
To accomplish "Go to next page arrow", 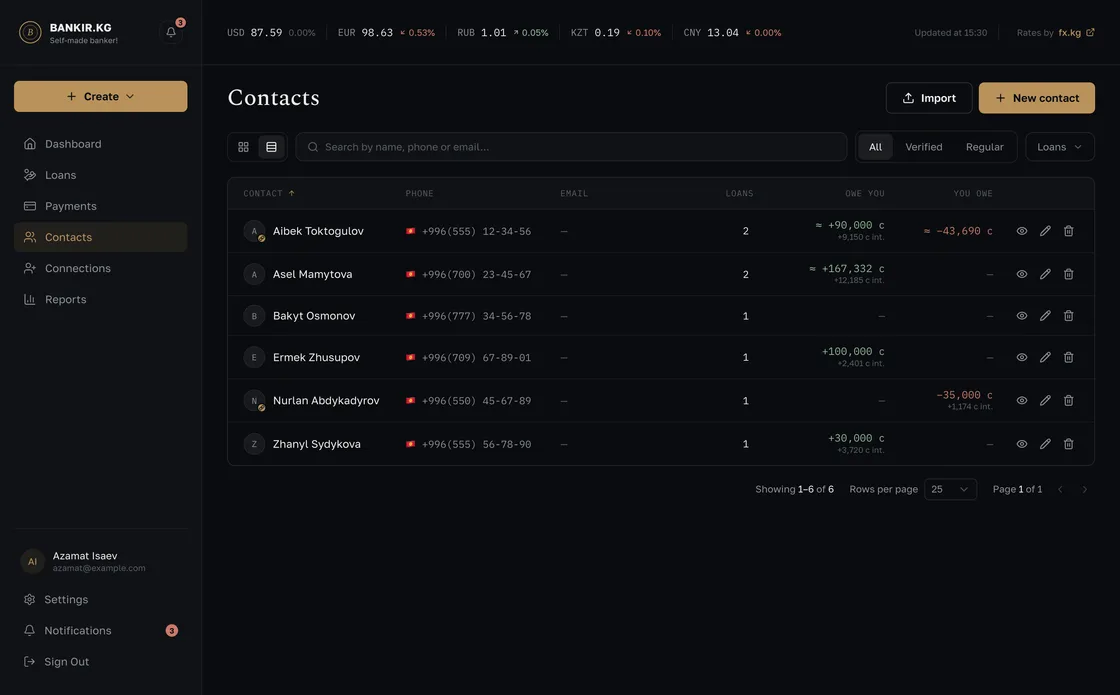I will tap(1084, 489).
